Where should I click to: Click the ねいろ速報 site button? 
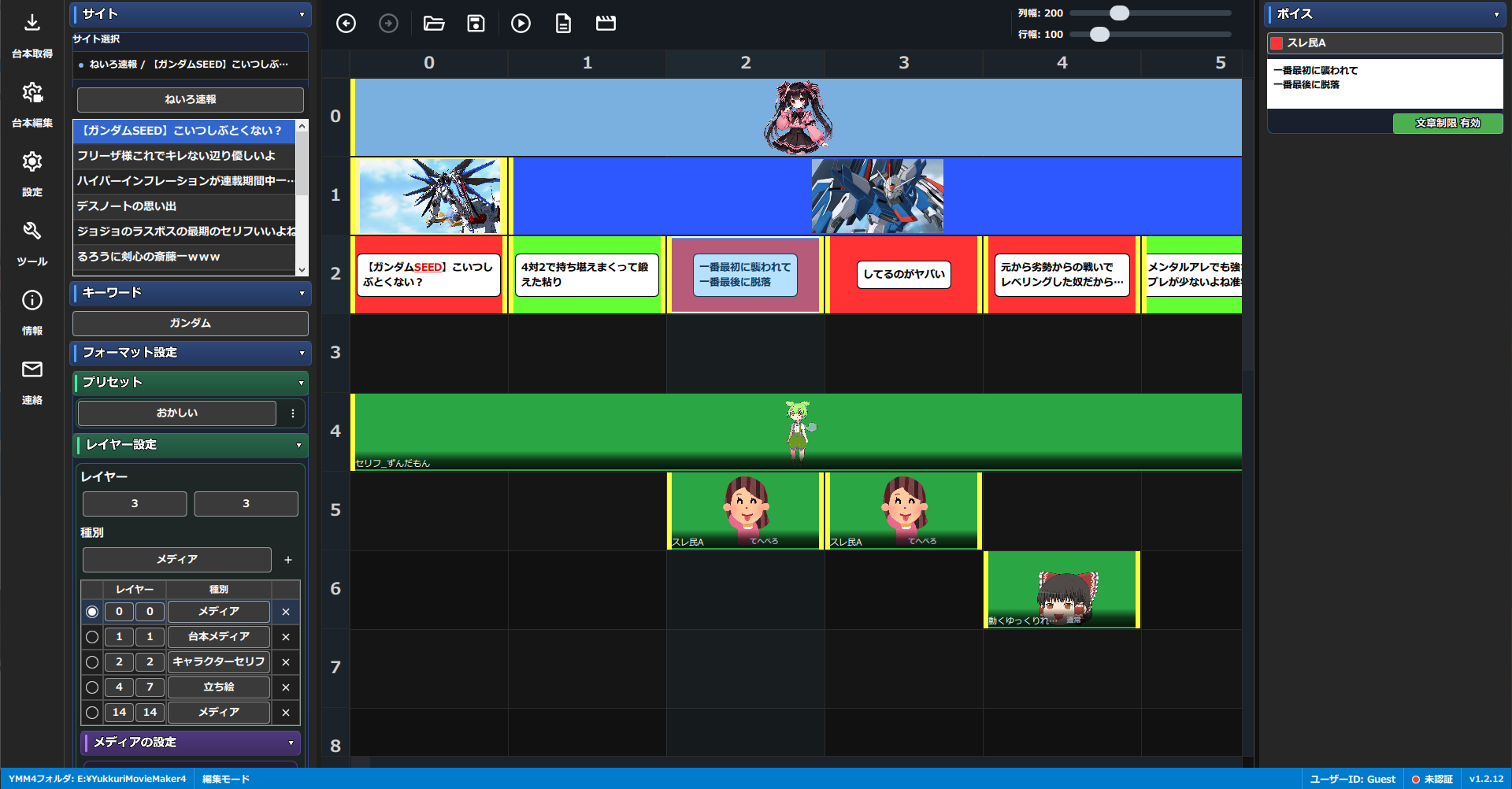click(191, 99)
